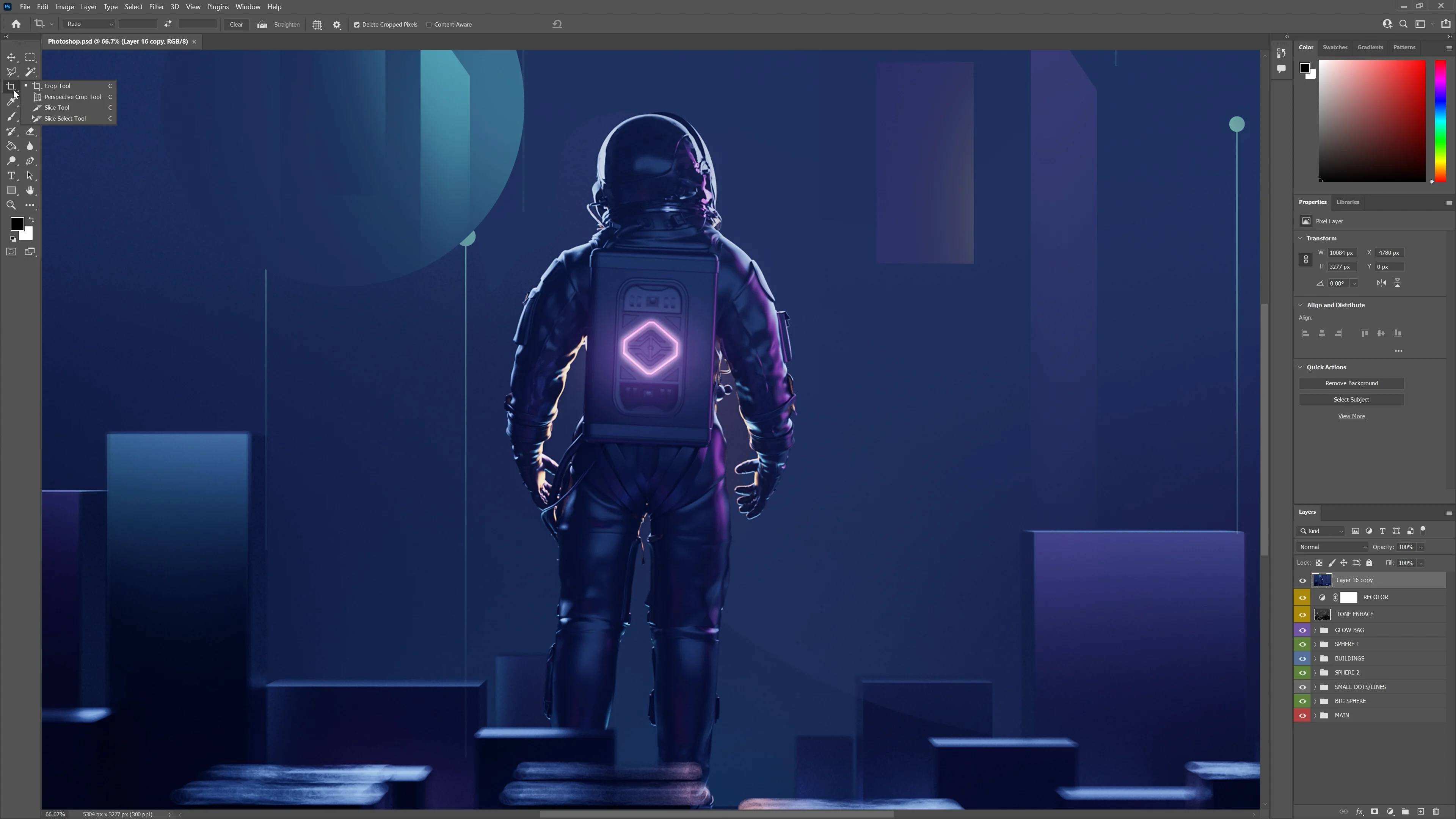This screenshot has height=819, width=1456.
Task: Pick the Brush tool in toolbar
Action: click(x=11, y=116)
